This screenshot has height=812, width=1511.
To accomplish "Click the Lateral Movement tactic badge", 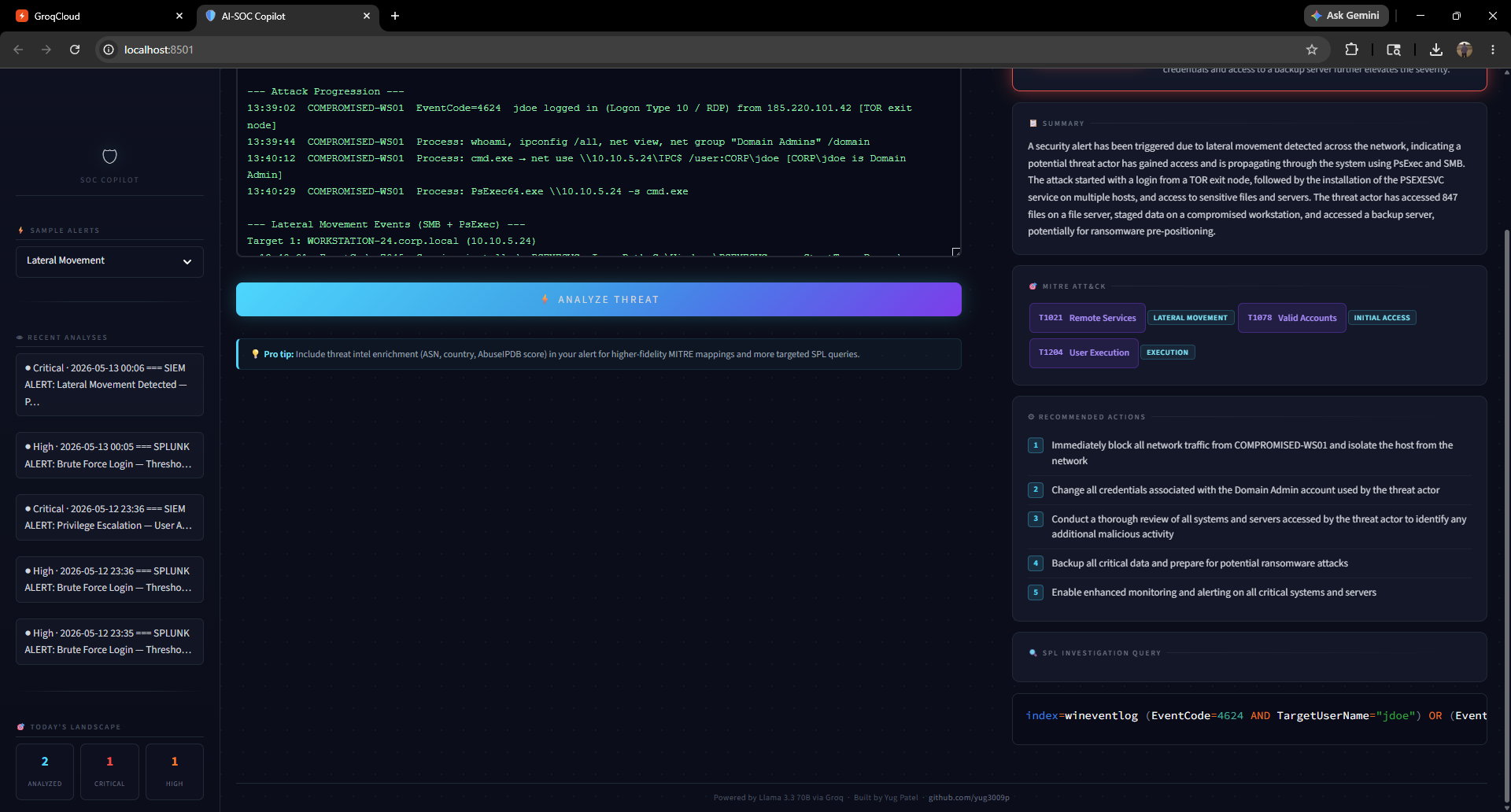I will (x=1190, y=318).
